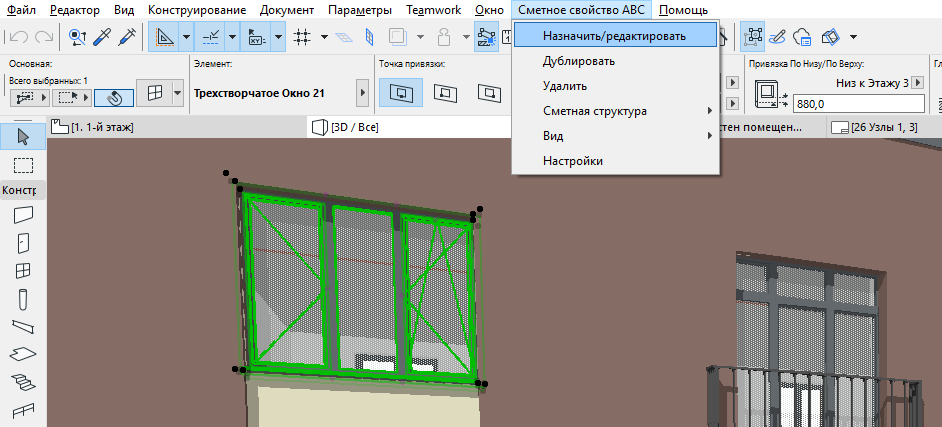Viewport: 942px width, 427px height.
Task: Toggle the magnet quick selection button
Action: [114, 97]
